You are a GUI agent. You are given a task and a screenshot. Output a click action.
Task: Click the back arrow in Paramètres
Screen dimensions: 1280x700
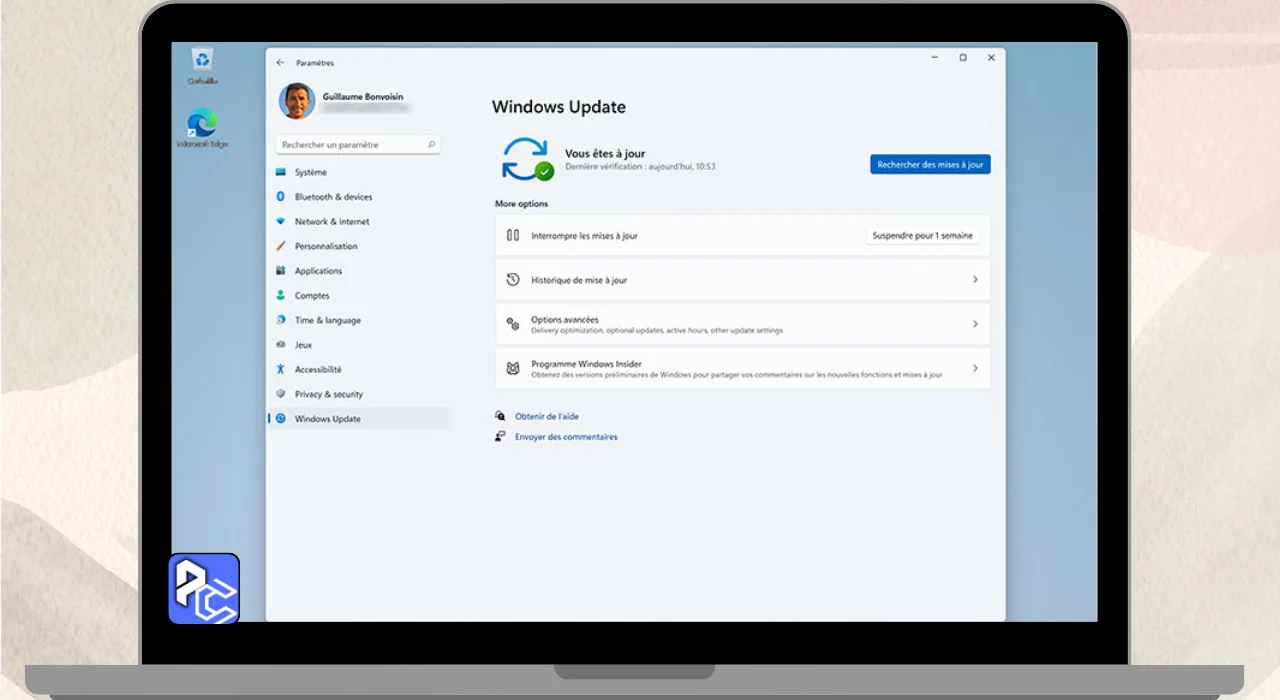point(280,62)
